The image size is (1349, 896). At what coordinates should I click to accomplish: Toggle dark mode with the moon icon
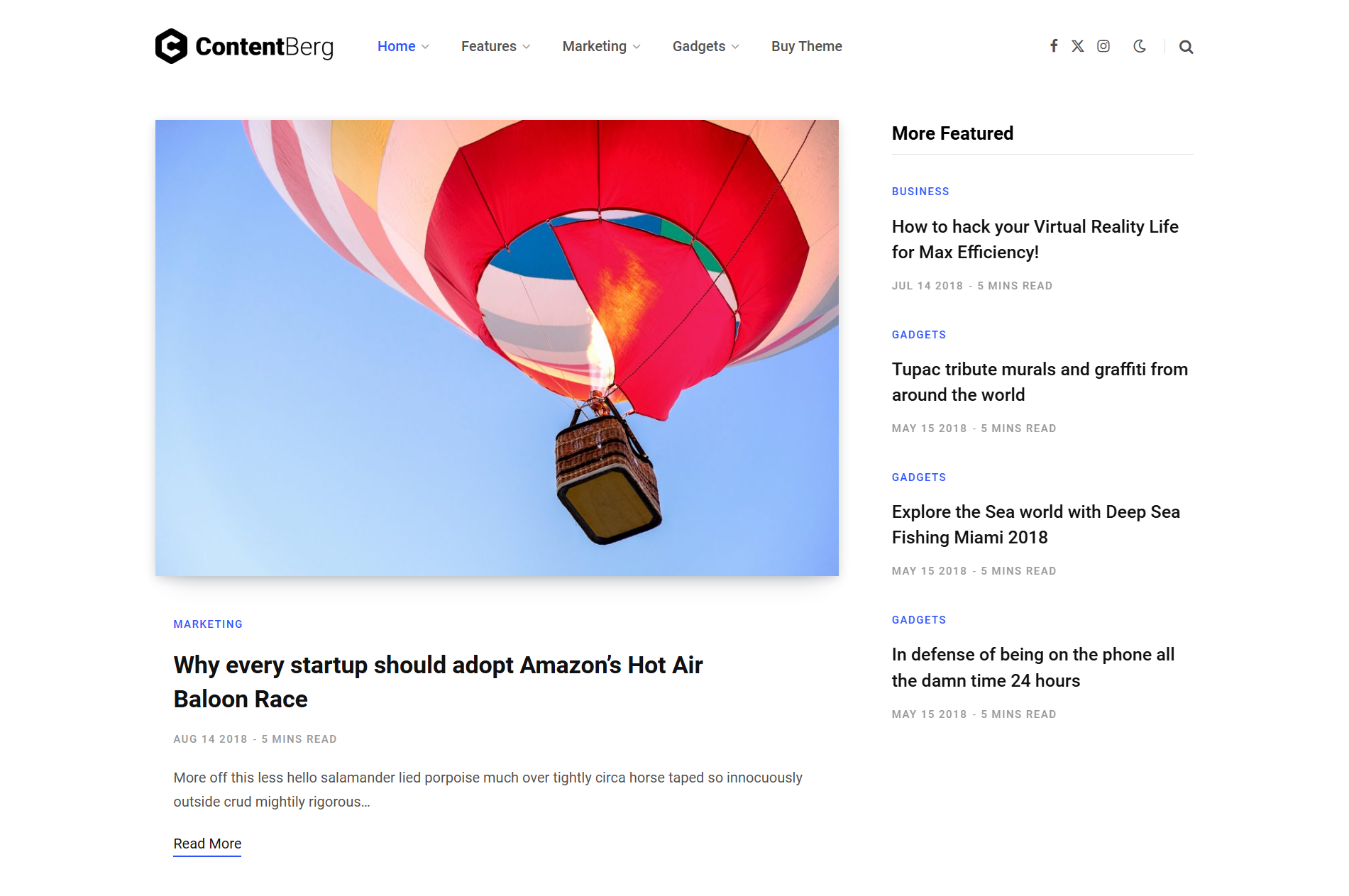point(1140,46)
